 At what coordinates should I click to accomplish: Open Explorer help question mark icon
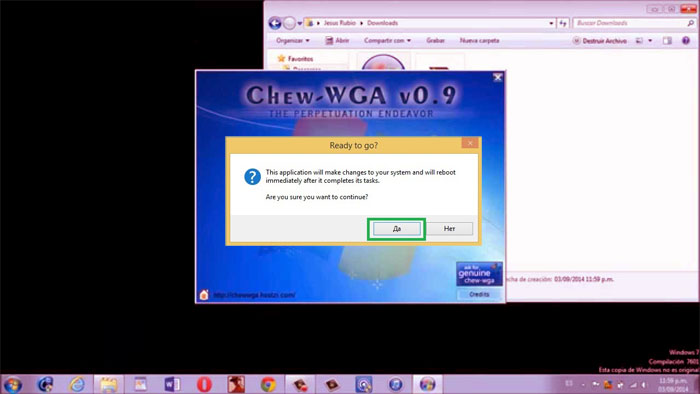[x=686, y=41]
